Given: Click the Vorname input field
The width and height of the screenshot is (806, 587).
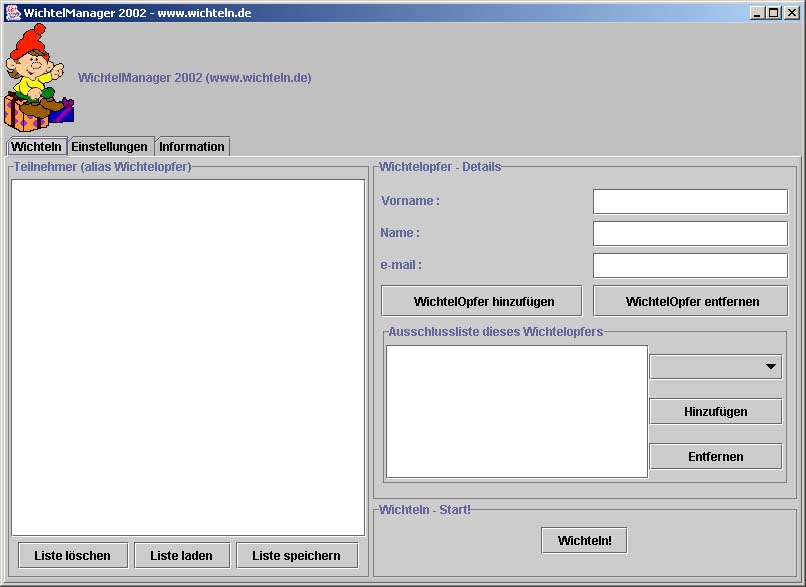Looking at the screenshot, I should [x=690, y=201].
